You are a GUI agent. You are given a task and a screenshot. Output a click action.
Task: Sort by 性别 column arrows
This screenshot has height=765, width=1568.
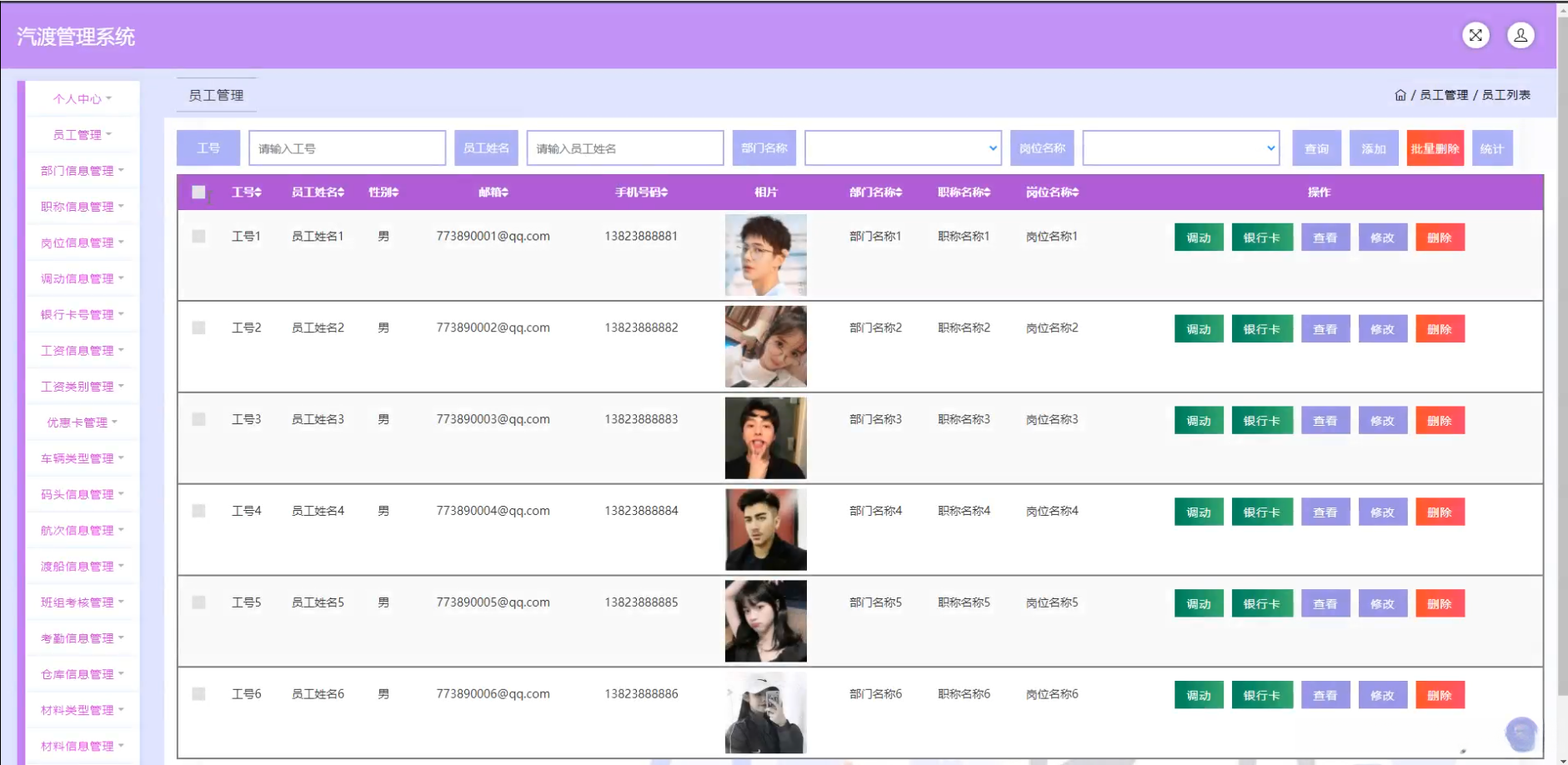pos(395,192)
